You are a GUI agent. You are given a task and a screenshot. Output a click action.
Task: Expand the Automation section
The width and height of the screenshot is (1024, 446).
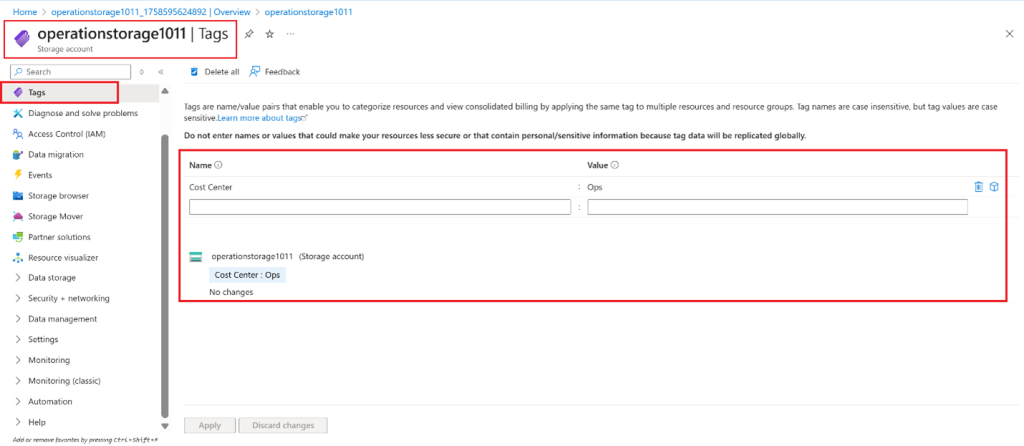[18, 401]
